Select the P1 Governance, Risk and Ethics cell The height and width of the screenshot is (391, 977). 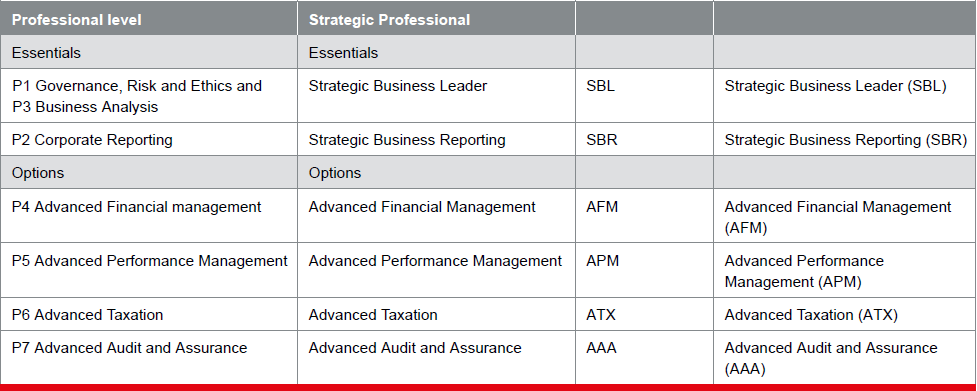click(x=148, y=96)
